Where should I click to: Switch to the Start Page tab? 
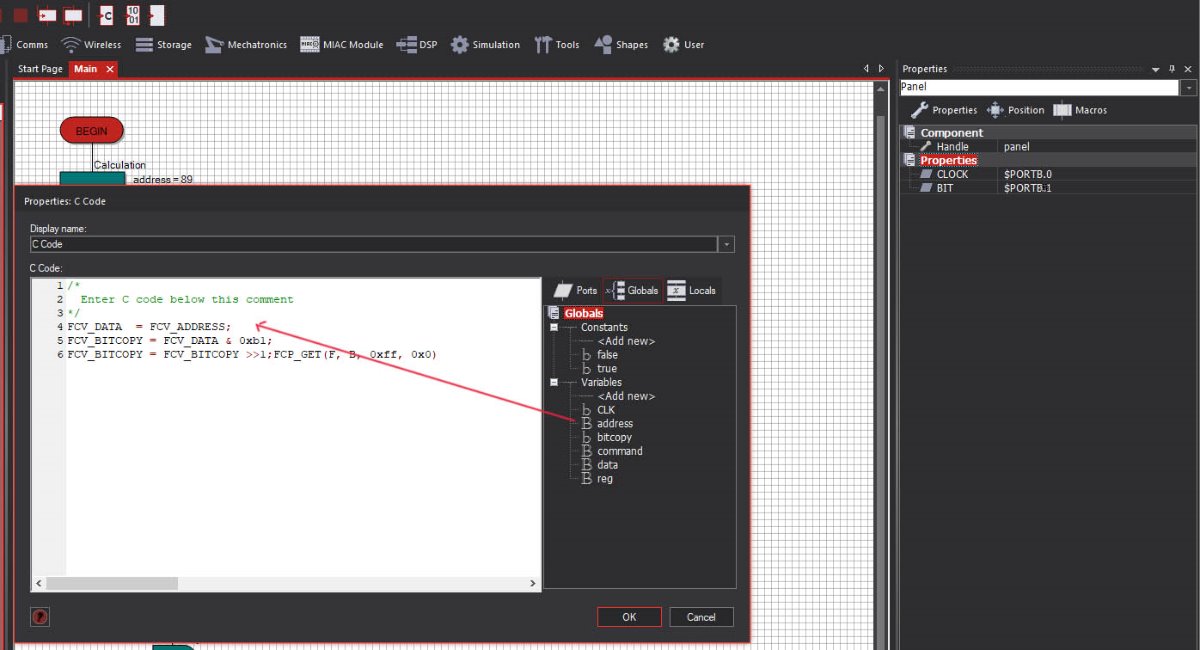point(40,69)
